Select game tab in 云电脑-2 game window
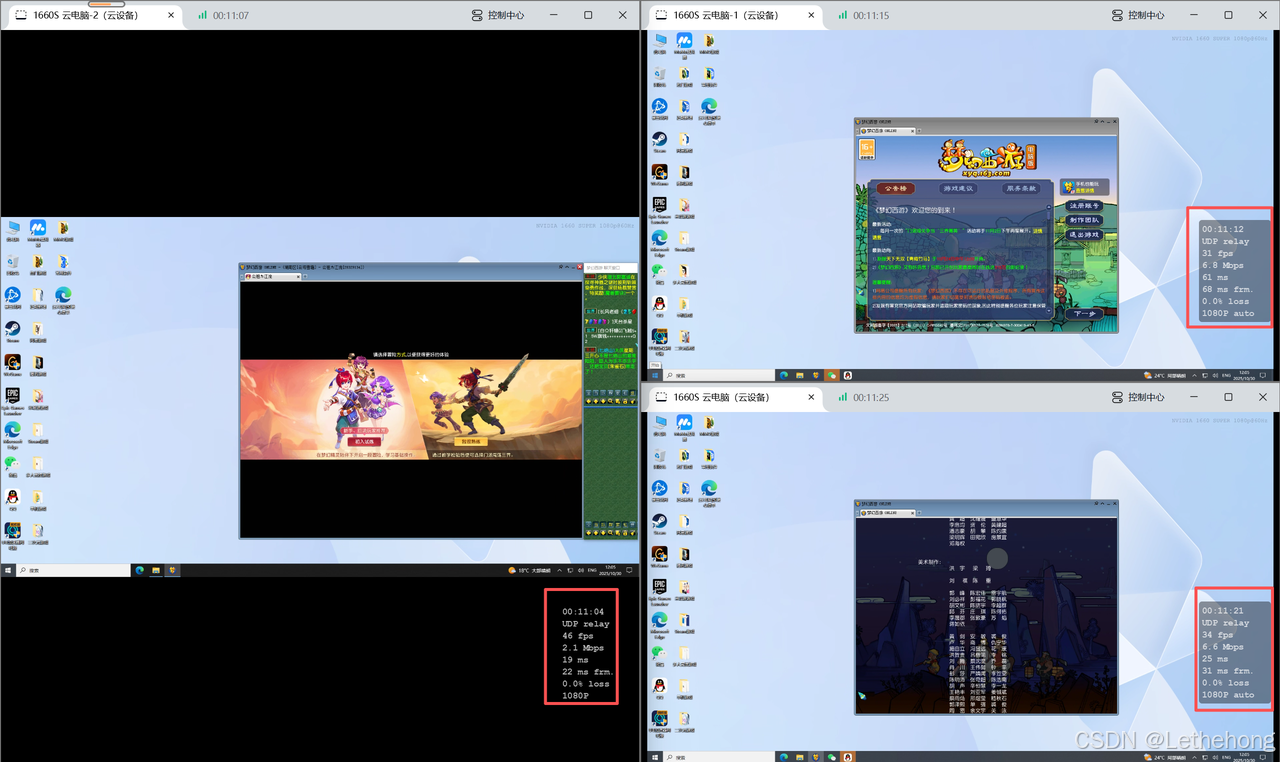The height and width of the screenshot is (762, 1280). (272, 276)
